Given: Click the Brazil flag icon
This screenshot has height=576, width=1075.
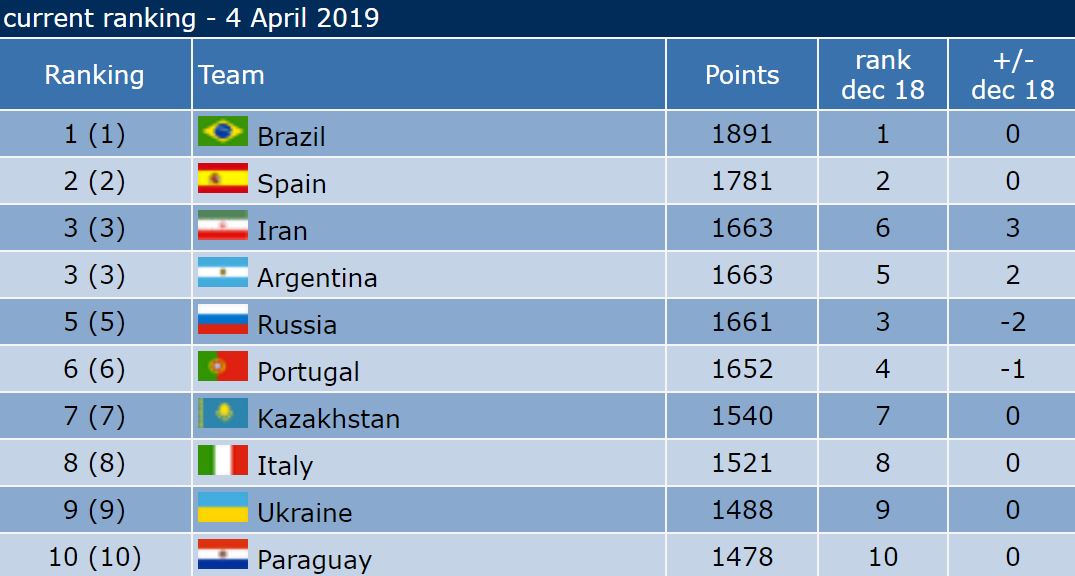Looking at the screenshot, I should pyautogui.click(x=223, y=132).
